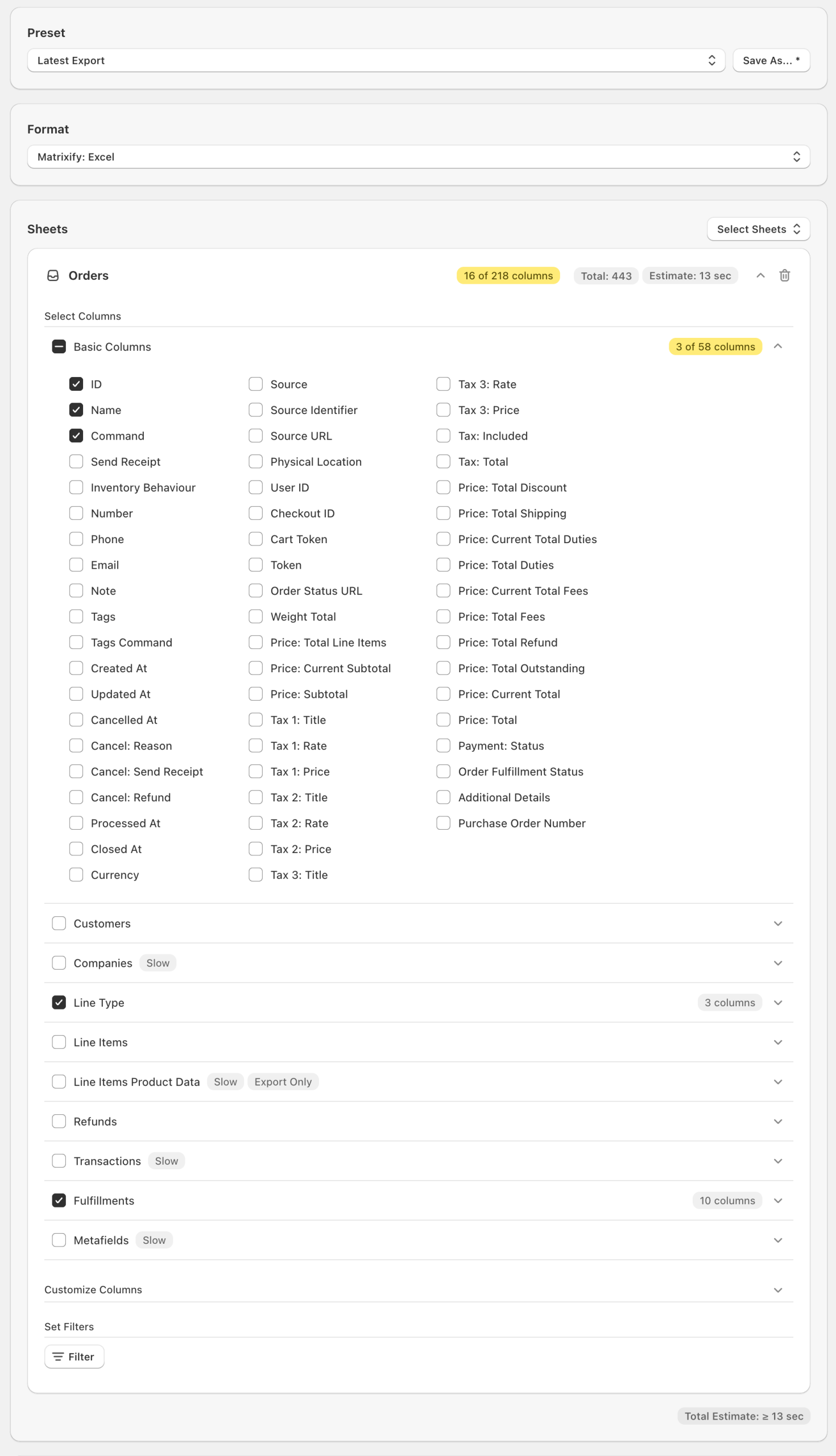
Task: Expand the Metafields column group
Action: [777, 1240]
